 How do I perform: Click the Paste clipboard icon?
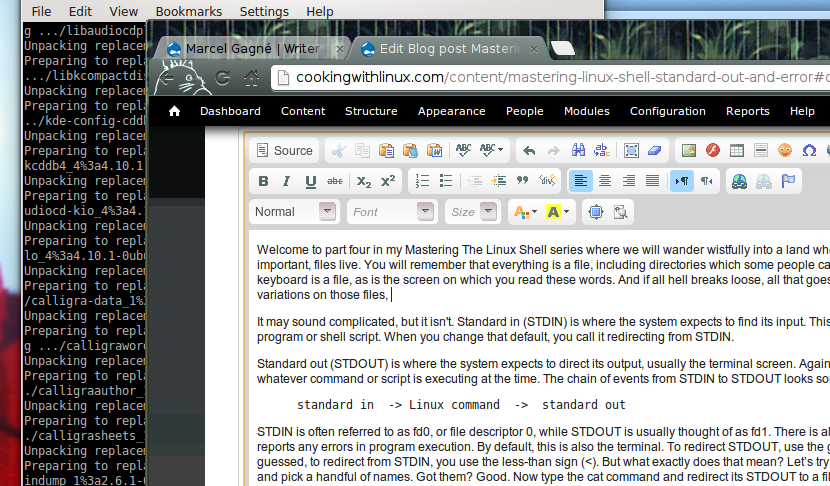click(386, 151)
